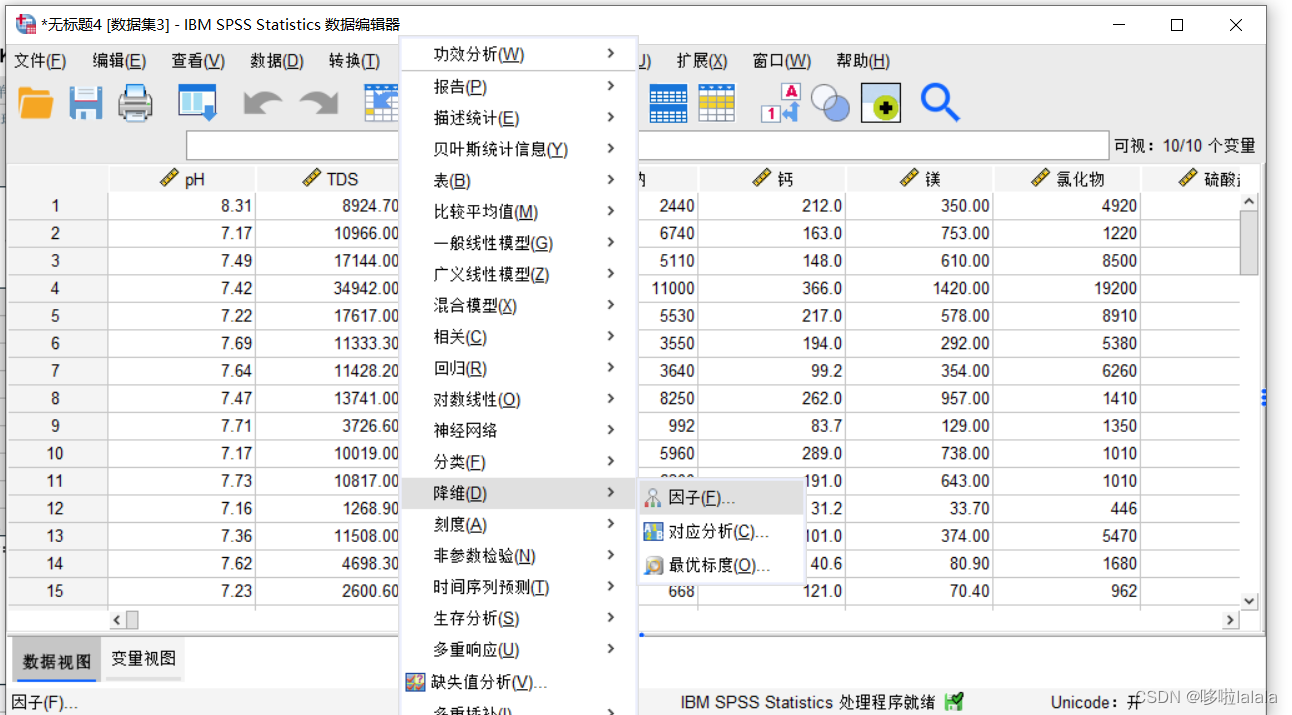Click the ruler icon beside 钙 column
Viewport: 1292px width, 715px height.
[762, 179]
